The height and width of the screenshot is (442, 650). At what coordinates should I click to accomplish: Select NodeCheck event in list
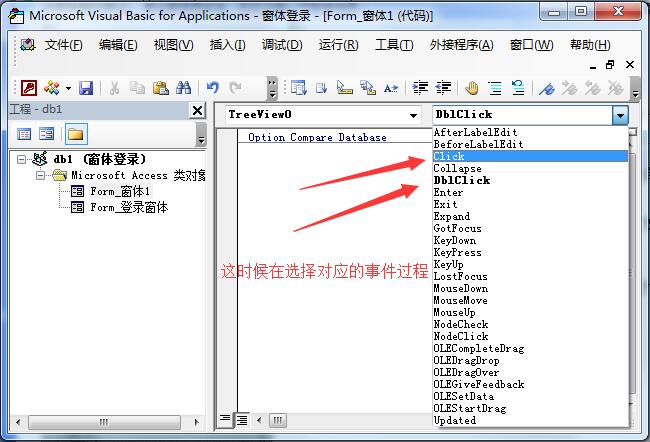coord(530,324)
